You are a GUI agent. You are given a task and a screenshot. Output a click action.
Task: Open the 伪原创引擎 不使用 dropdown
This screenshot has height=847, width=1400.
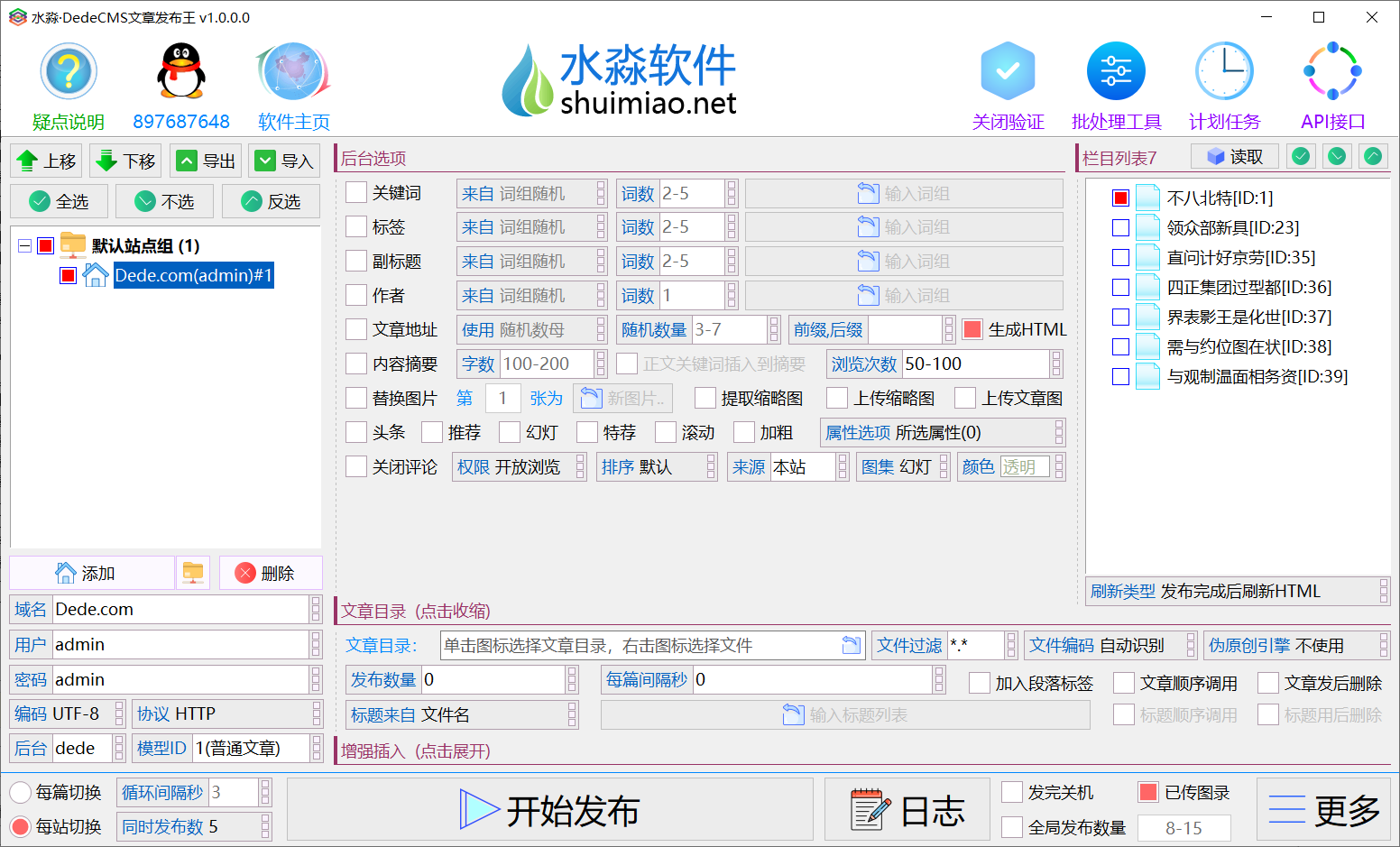(1296, 645)
